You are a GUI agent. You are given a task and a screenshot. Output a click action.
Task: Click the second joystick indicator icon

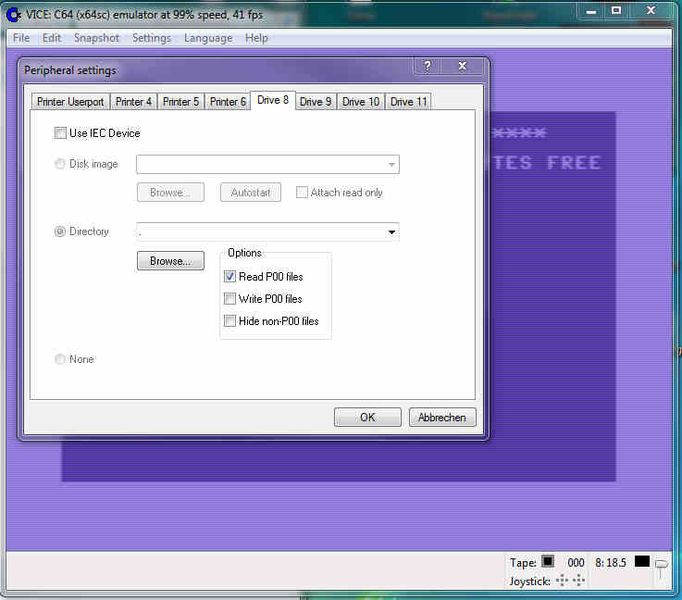click(x=579, y=580)
